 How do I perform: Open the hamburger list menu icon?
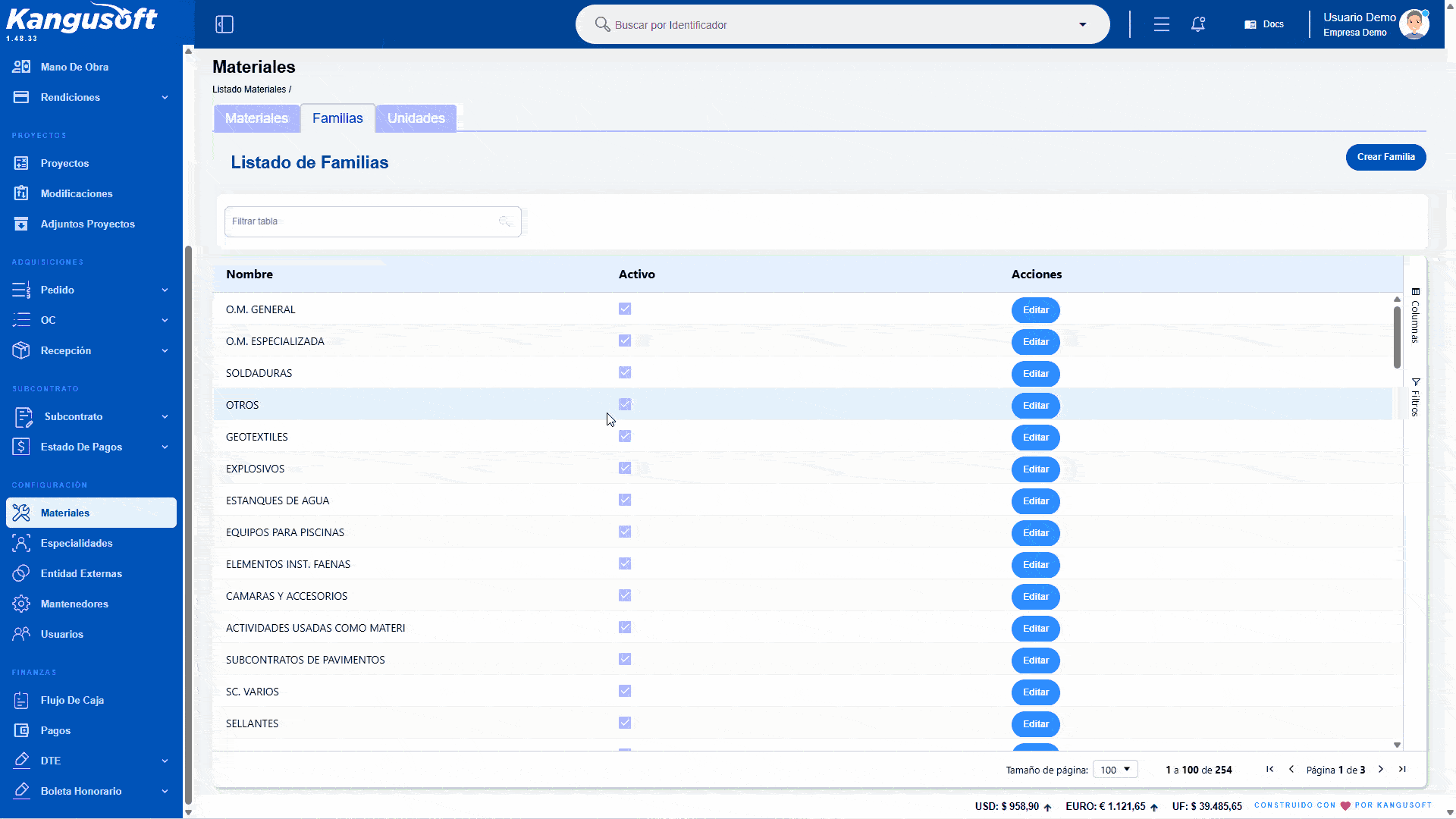[x=1161, y=24]
